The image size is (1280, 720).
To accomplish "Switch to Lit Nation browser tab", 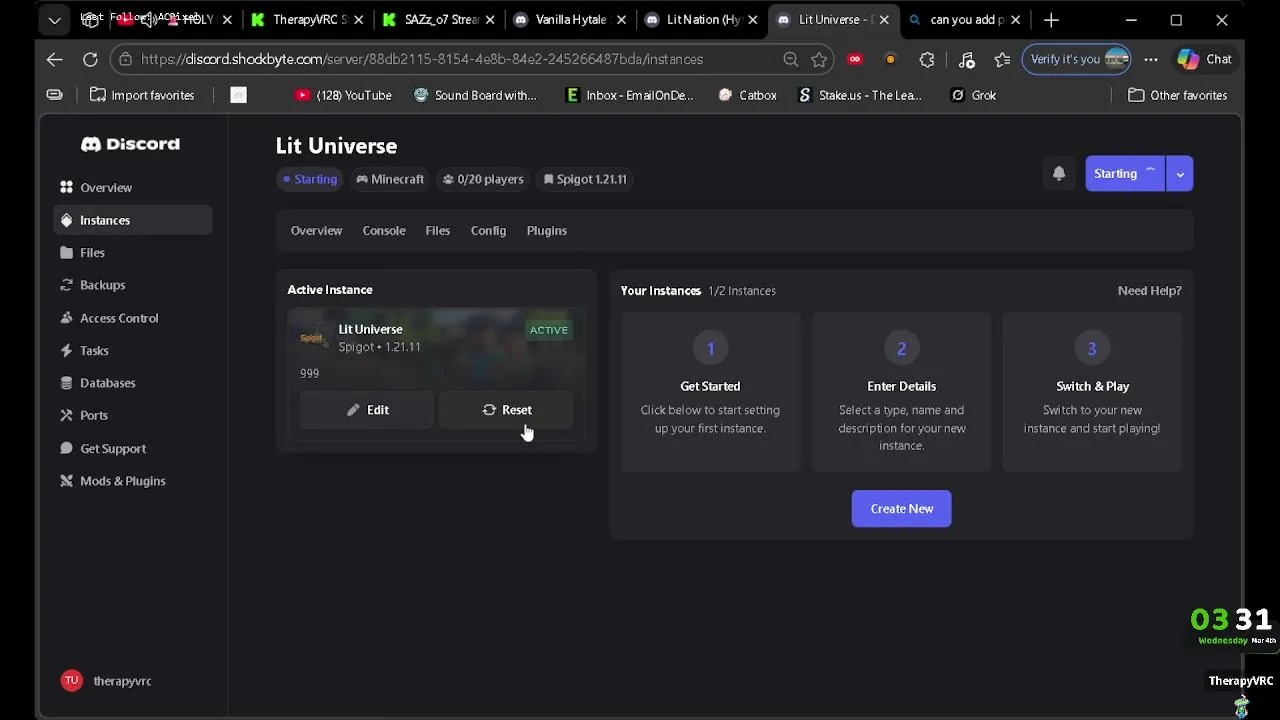I will coord(701,20).
